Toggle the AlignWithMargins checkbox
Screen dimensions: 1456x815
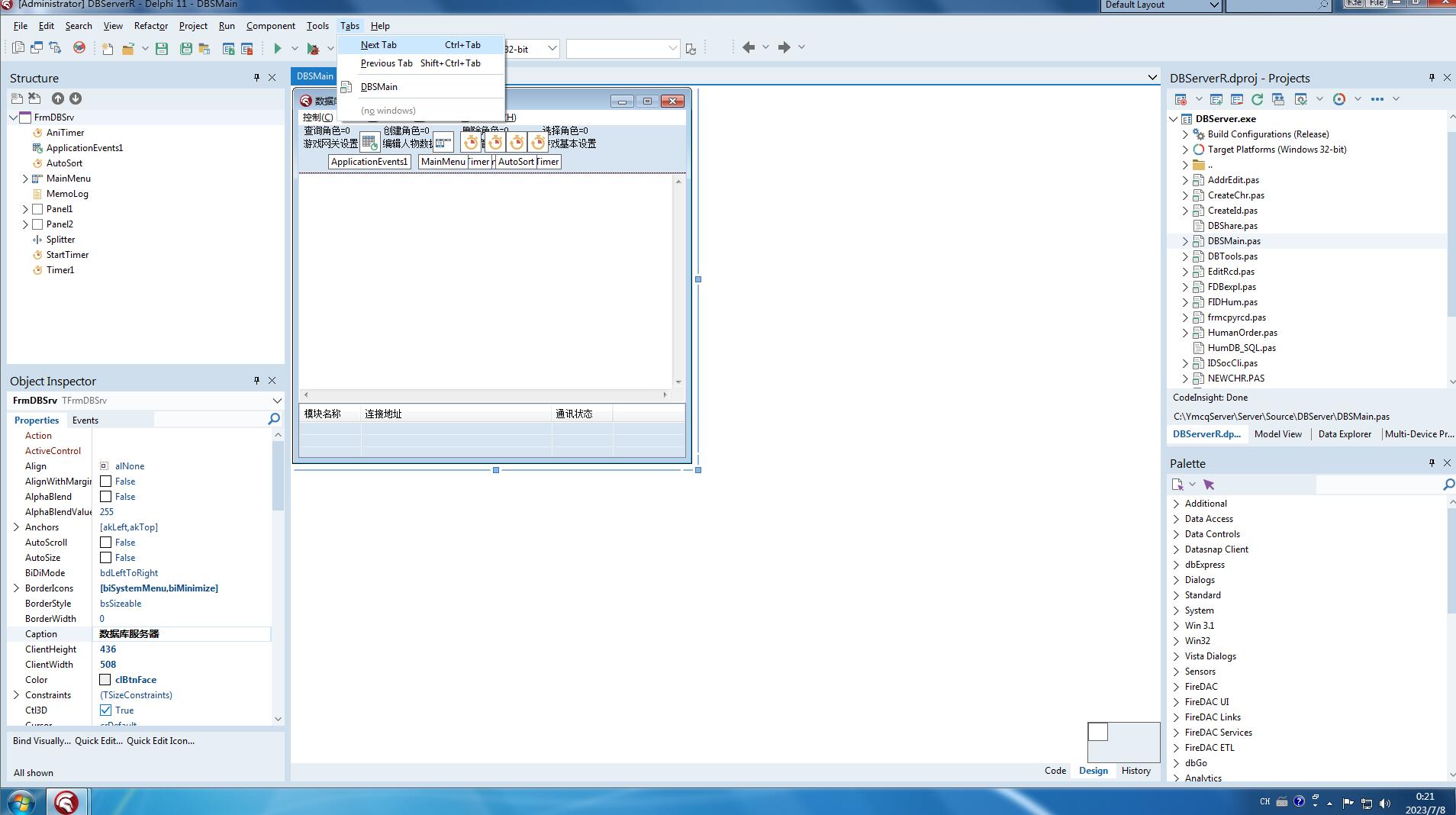105,482
